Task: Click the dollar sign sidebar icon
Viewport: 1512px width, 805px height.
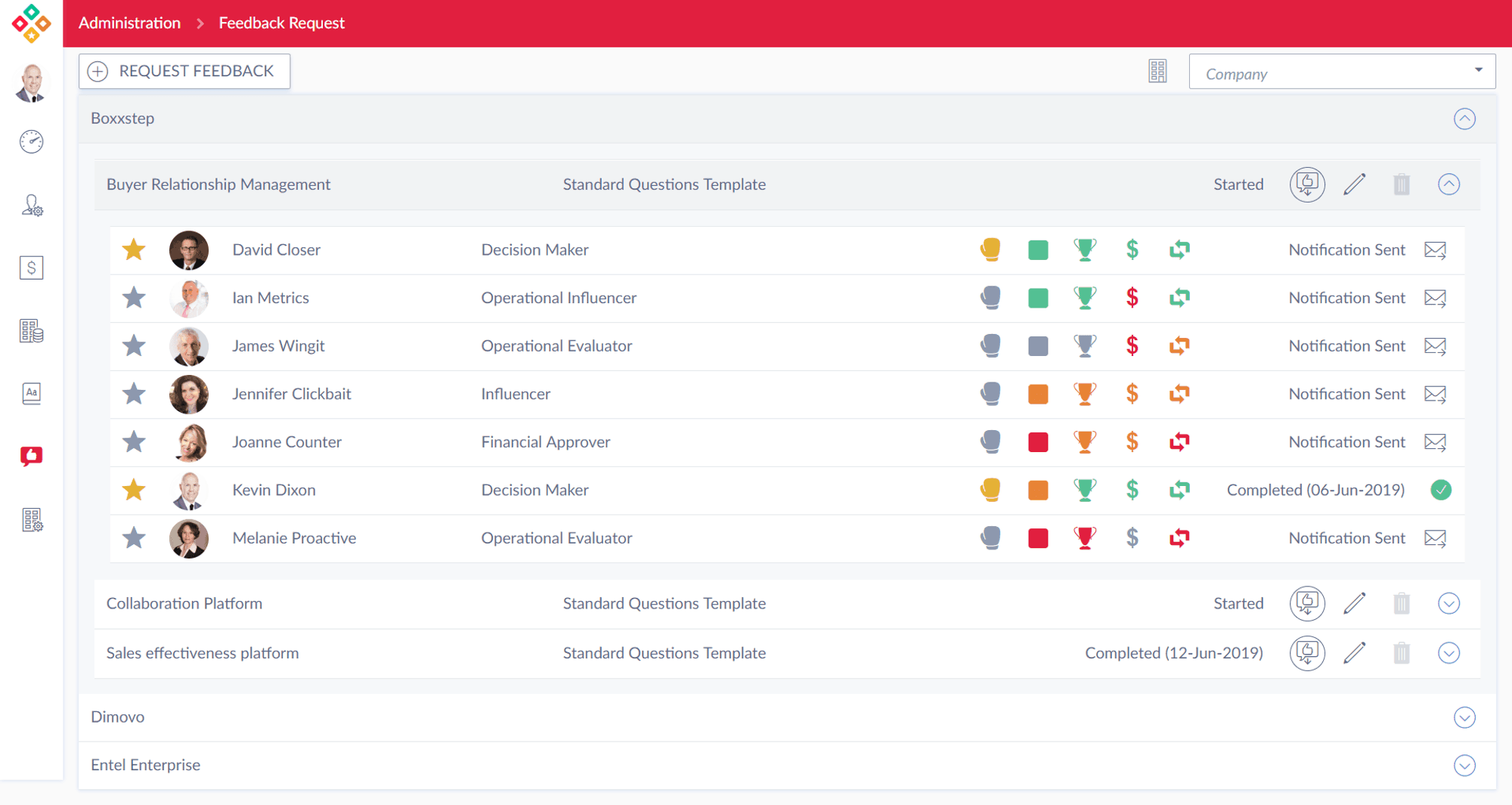Action: pos(31,268)
